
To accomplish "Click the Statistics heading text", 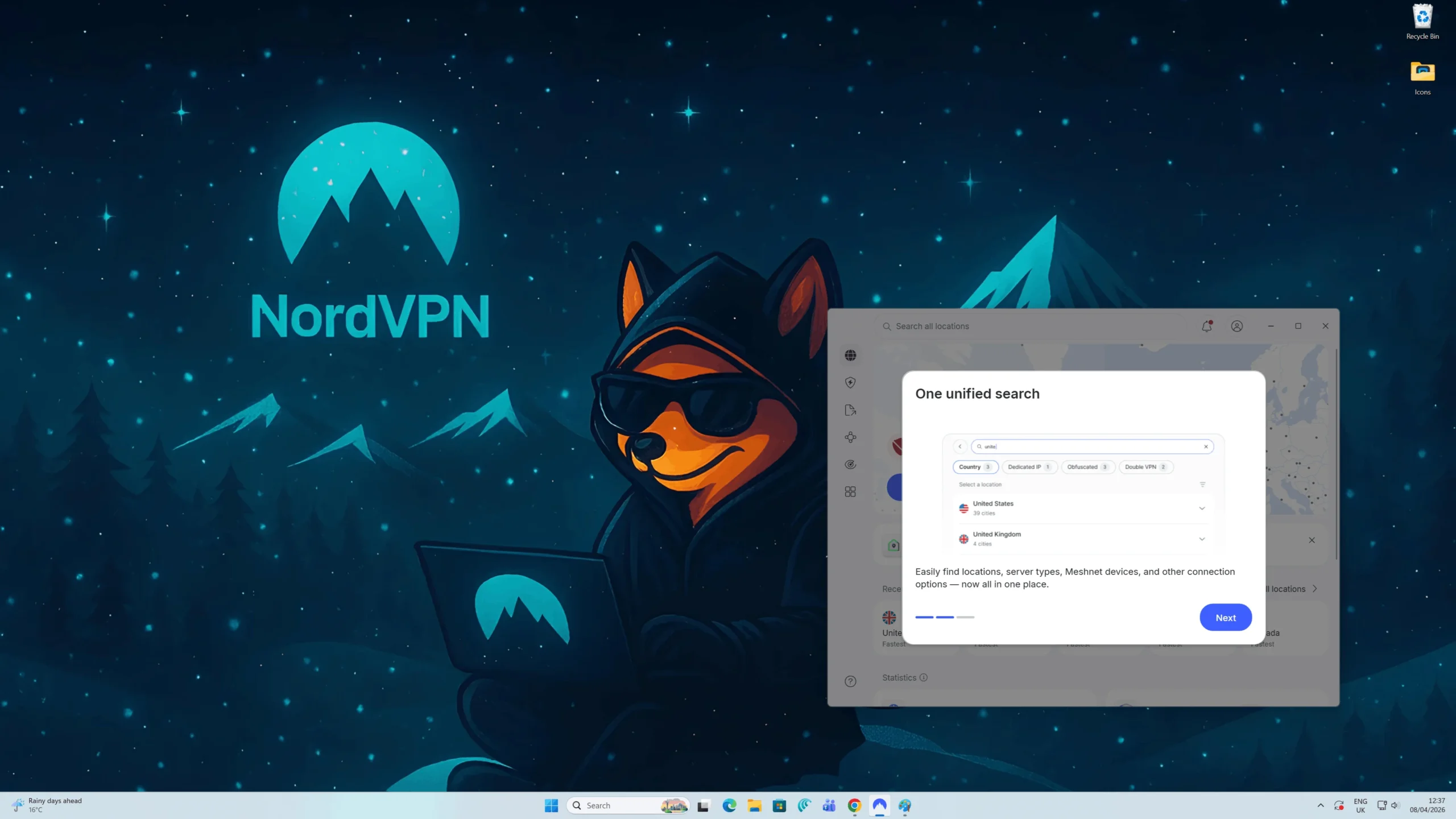I will (899, 677).
